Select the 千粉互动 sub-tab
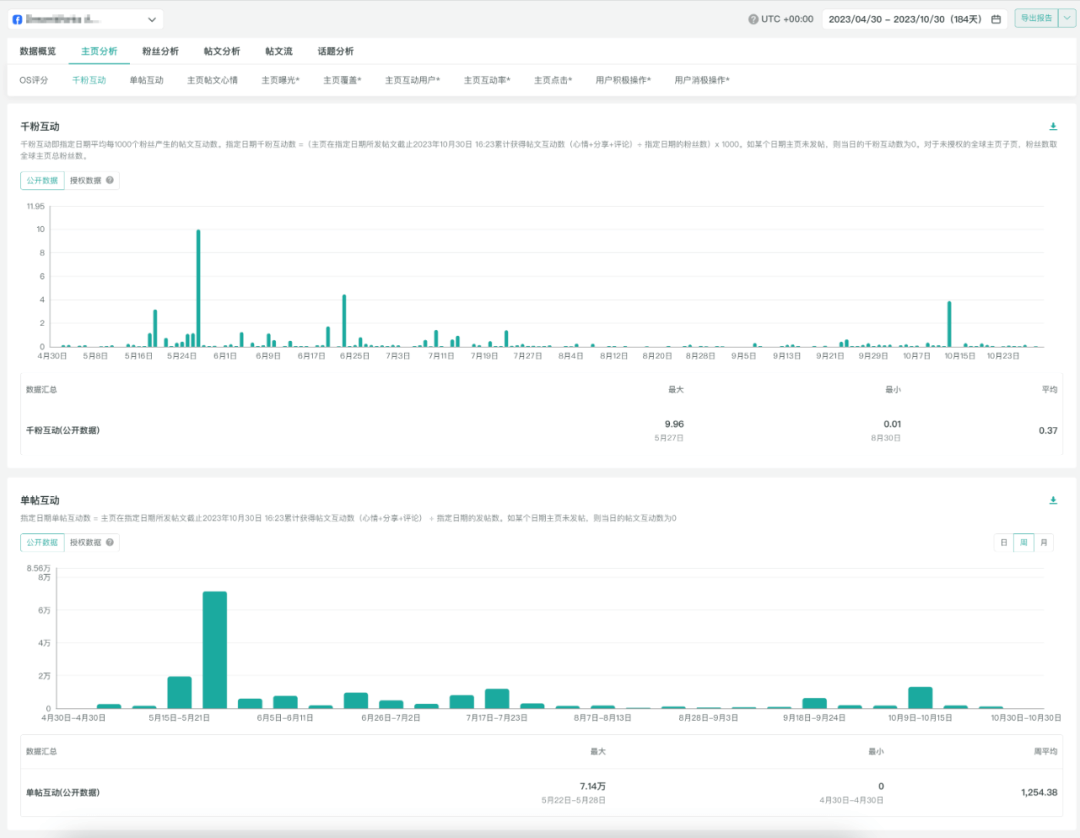 (x=89, y=80)
